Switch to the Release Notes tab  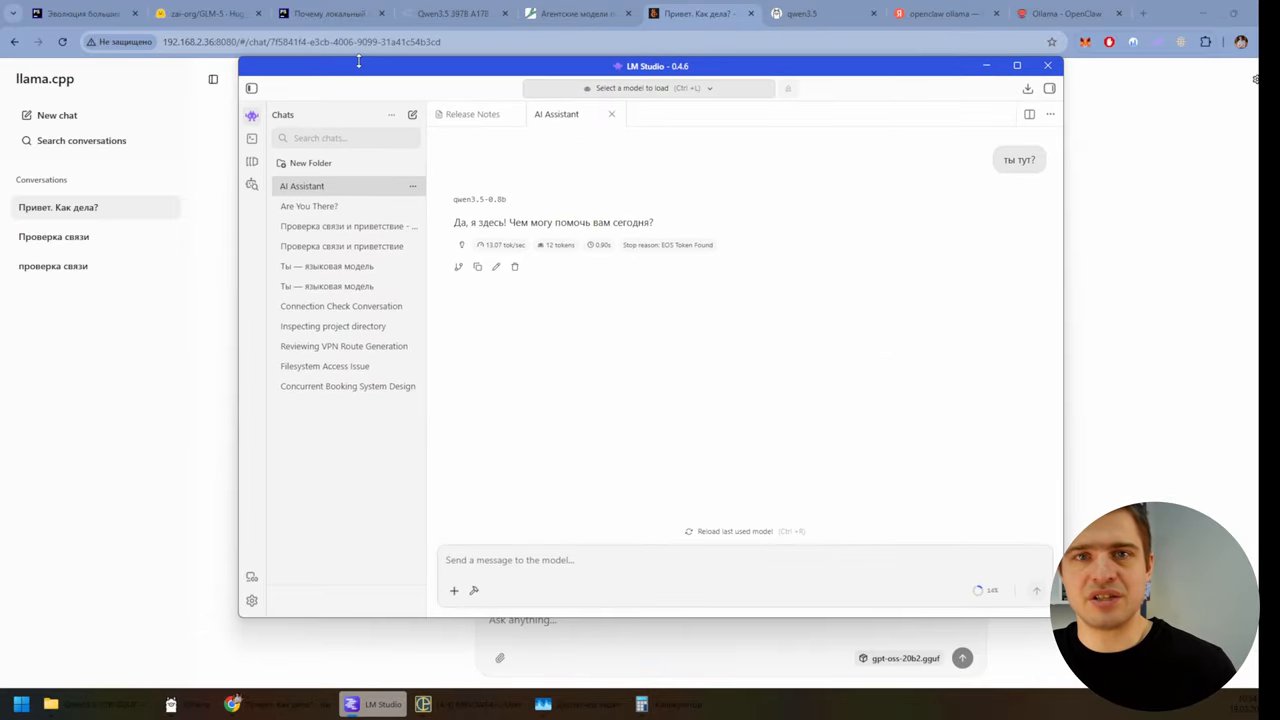click(x=467, y=114)
